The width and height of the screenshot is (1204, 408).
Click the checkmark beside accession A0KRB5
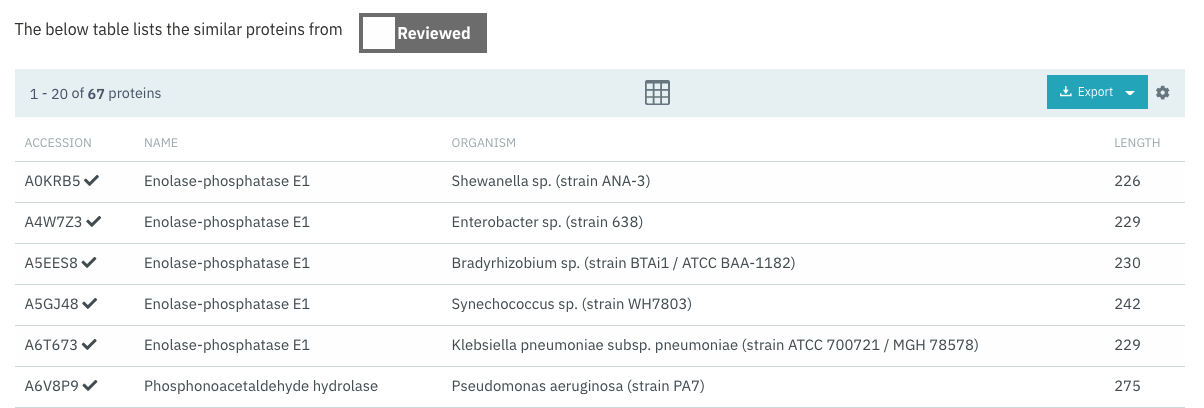click(x=92, y=181)
